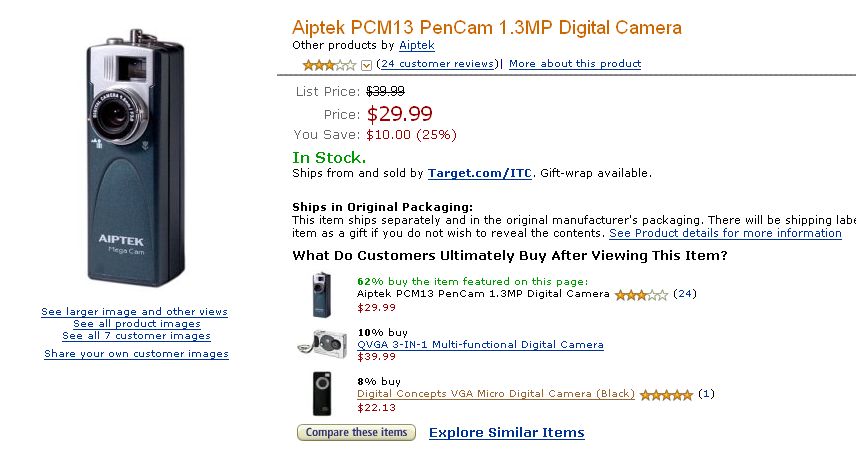Click the black Digital Concepts camera thumbnail

(x=322, y=394)
